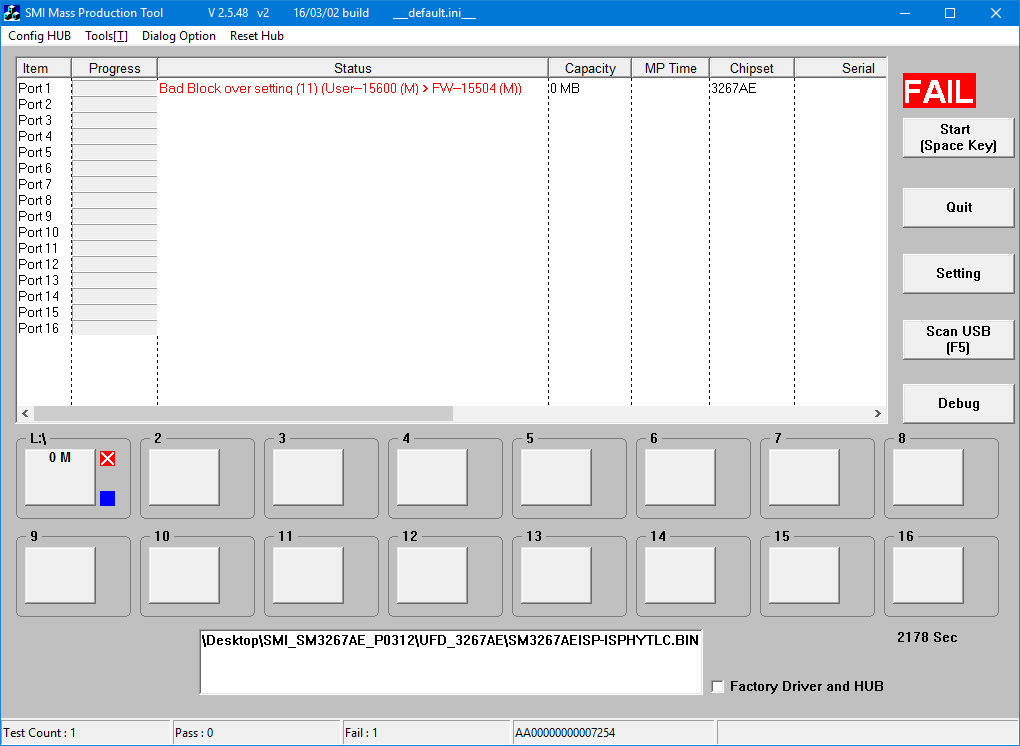Open the Config HUB menu

(x=40, y=36)
